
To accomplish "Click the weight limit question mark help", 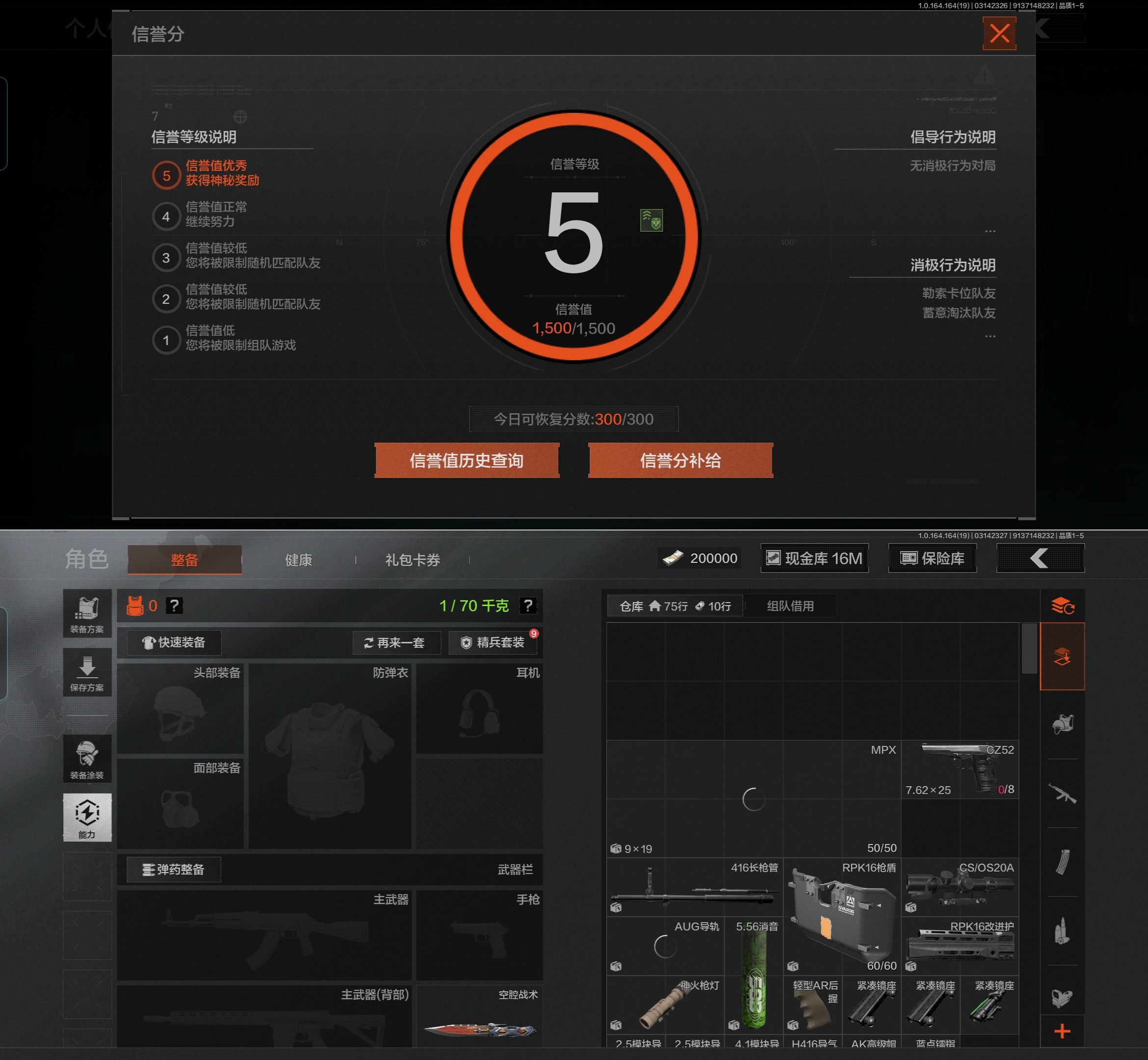I will click(527, 606).
